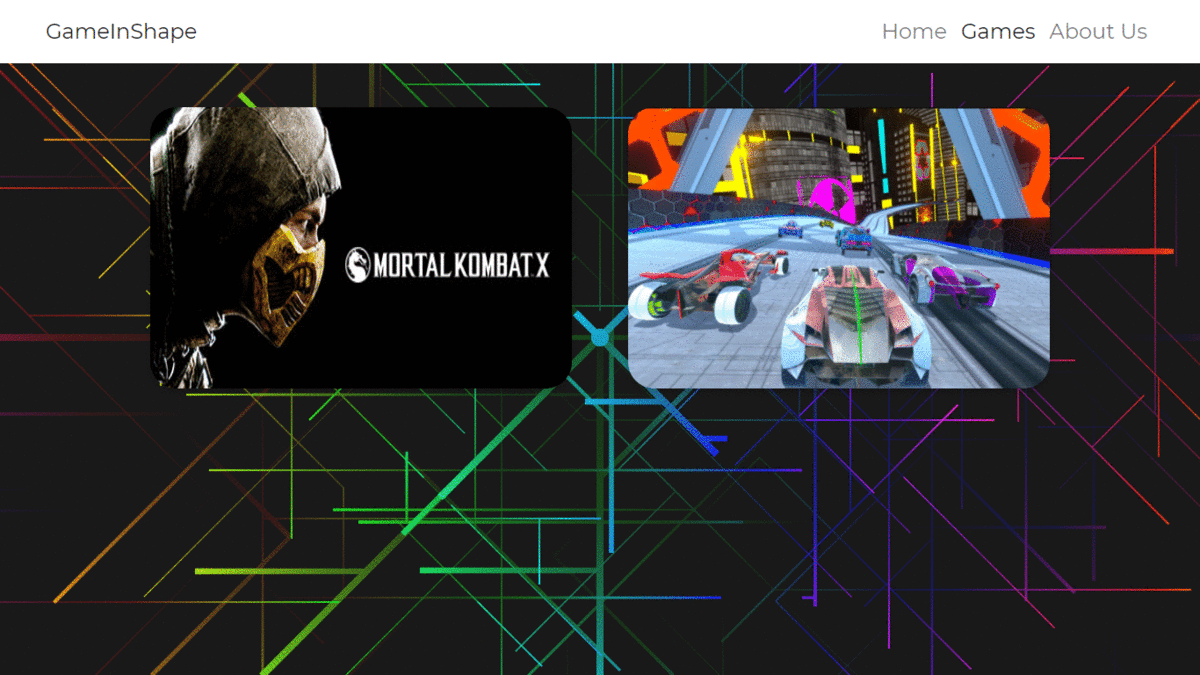Select the Games navigation item

coord(998,31)
